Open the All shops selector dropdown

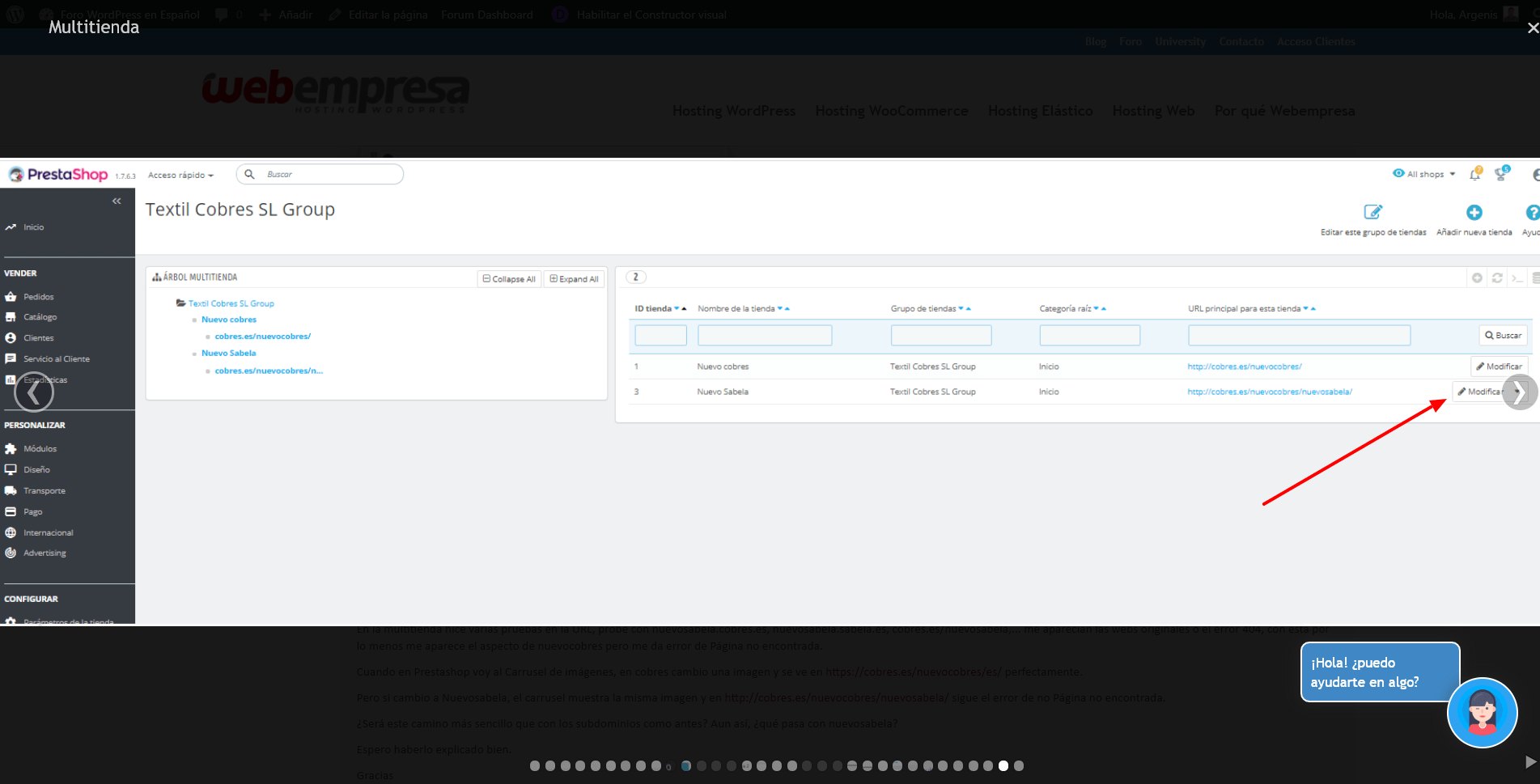pos(1424,174)
